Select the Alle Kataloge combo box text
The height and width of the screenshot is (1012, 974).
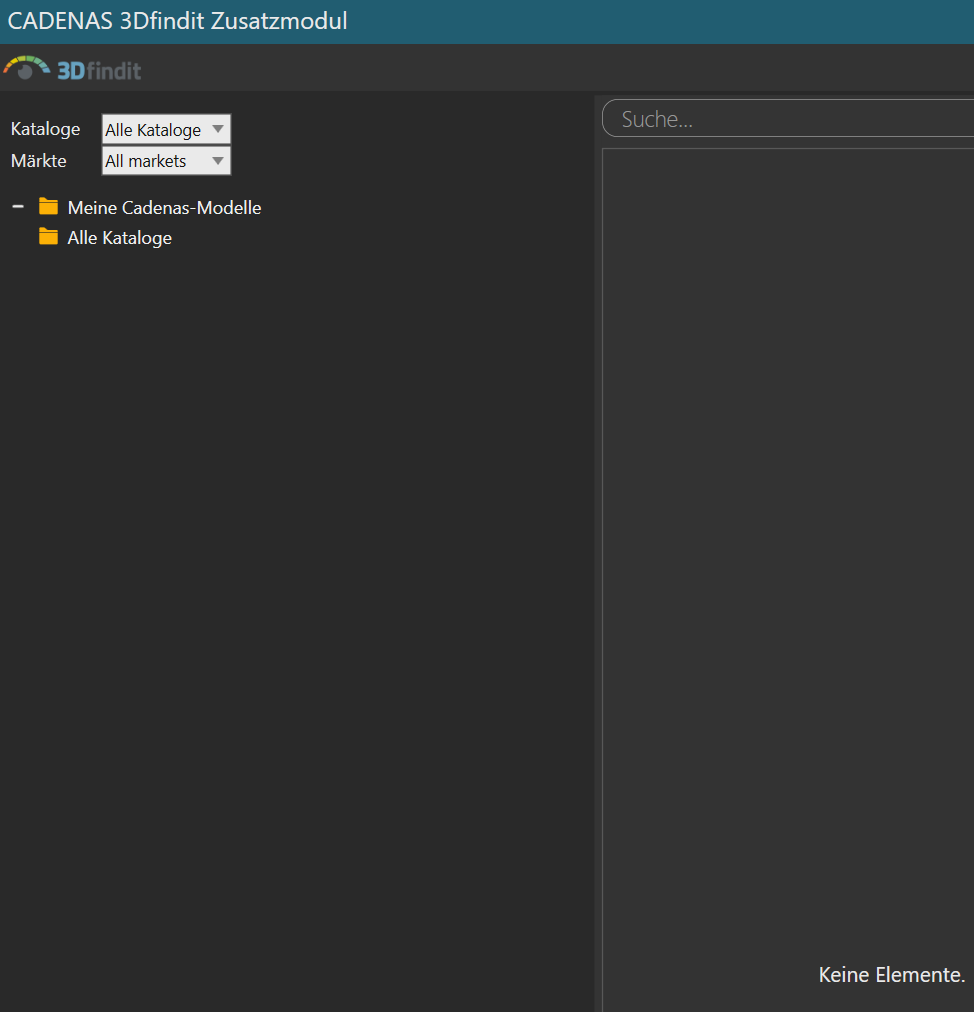point(153,130)
